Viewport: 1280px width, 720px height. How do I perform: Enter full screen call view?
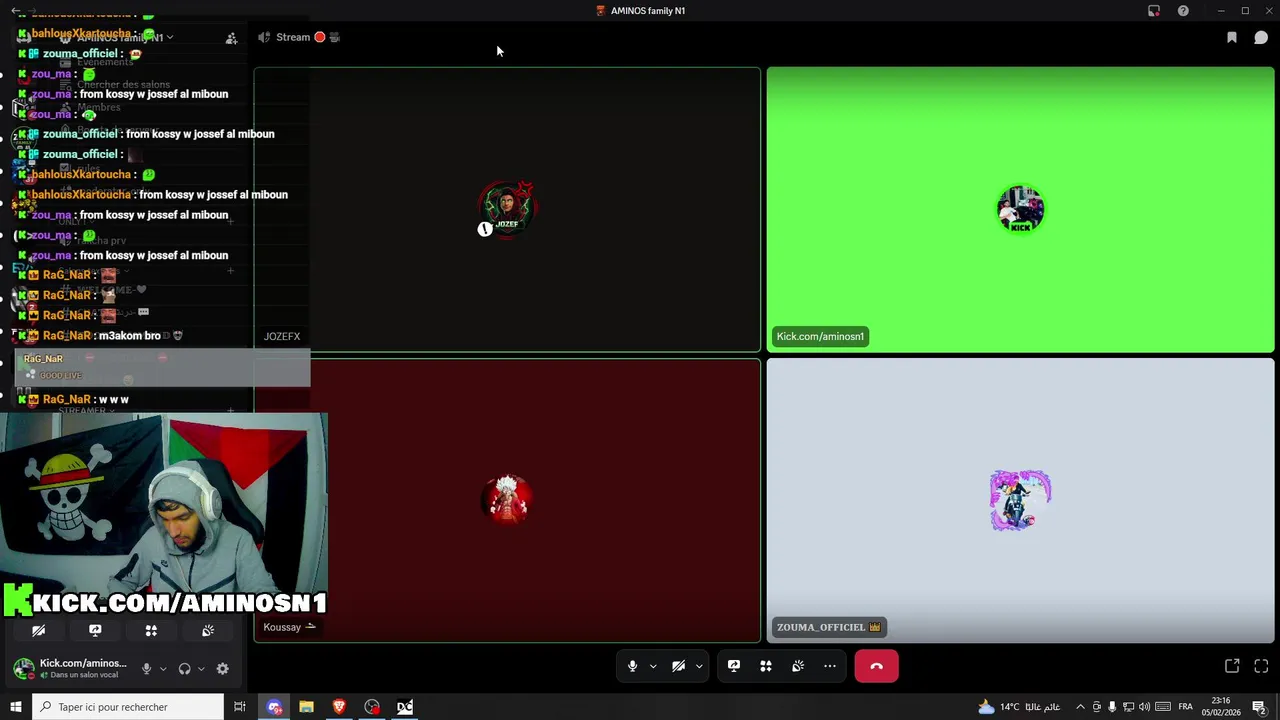(1261, 666)
